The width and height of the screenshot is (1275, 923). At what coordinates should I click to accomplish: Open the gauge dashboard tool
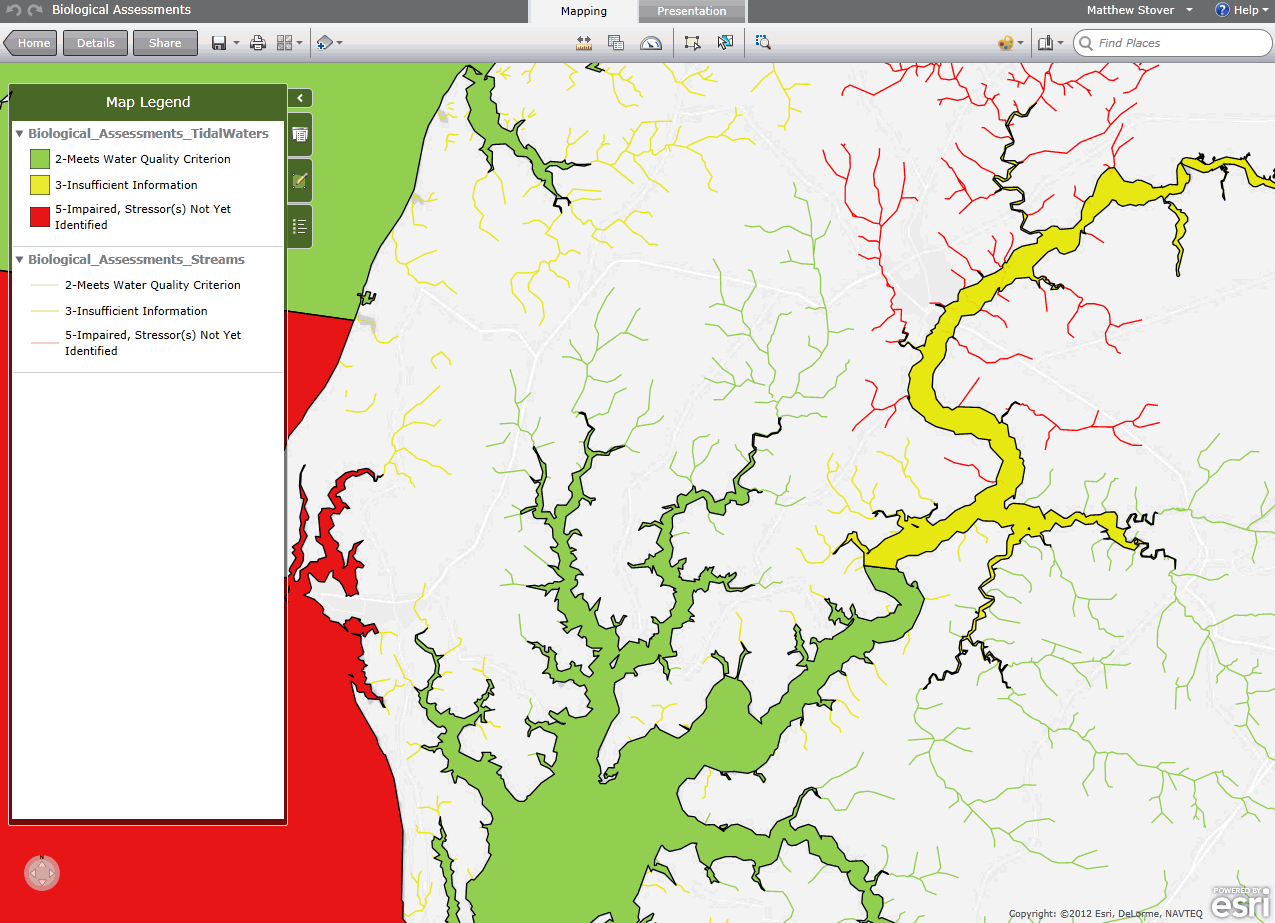coord(651,43)
